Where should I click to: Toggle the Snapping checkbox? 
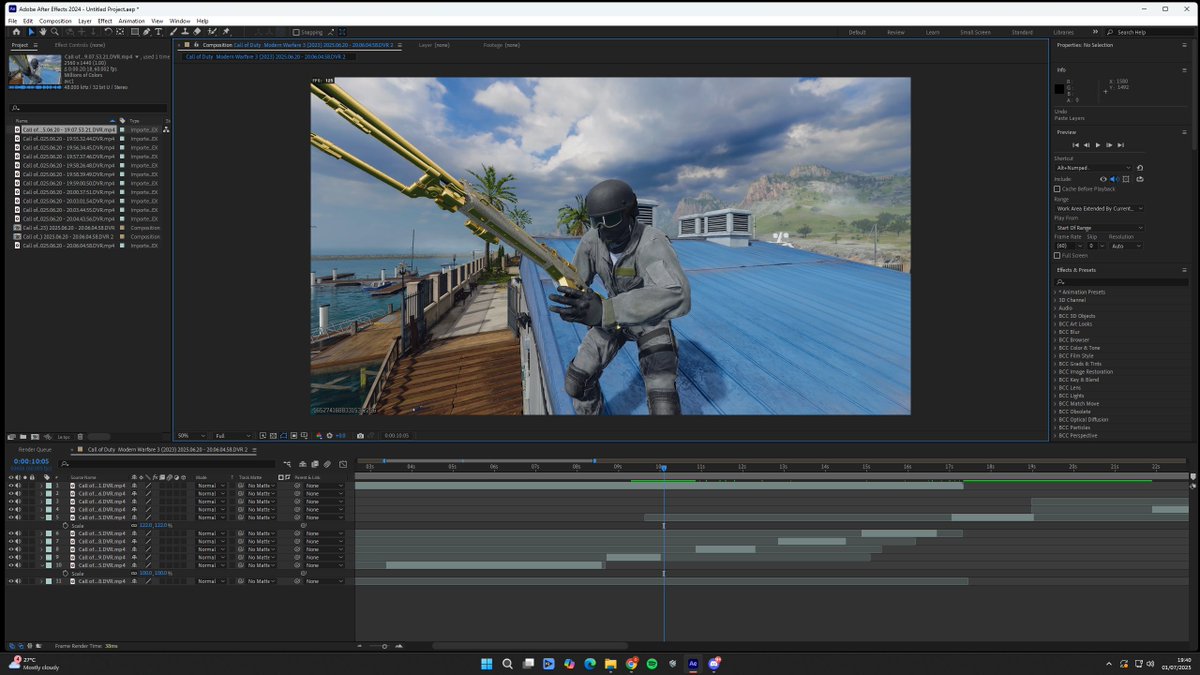pos(297,32)
